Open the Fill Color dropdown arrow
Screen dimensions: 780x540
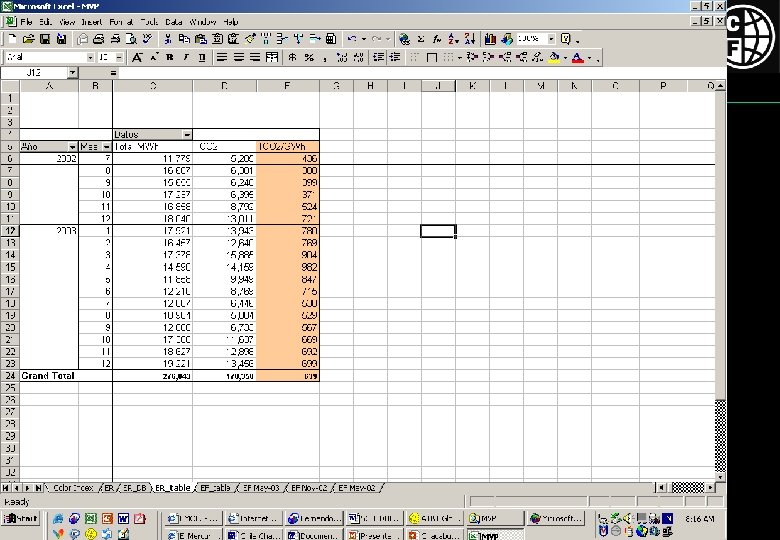[566, 58]
